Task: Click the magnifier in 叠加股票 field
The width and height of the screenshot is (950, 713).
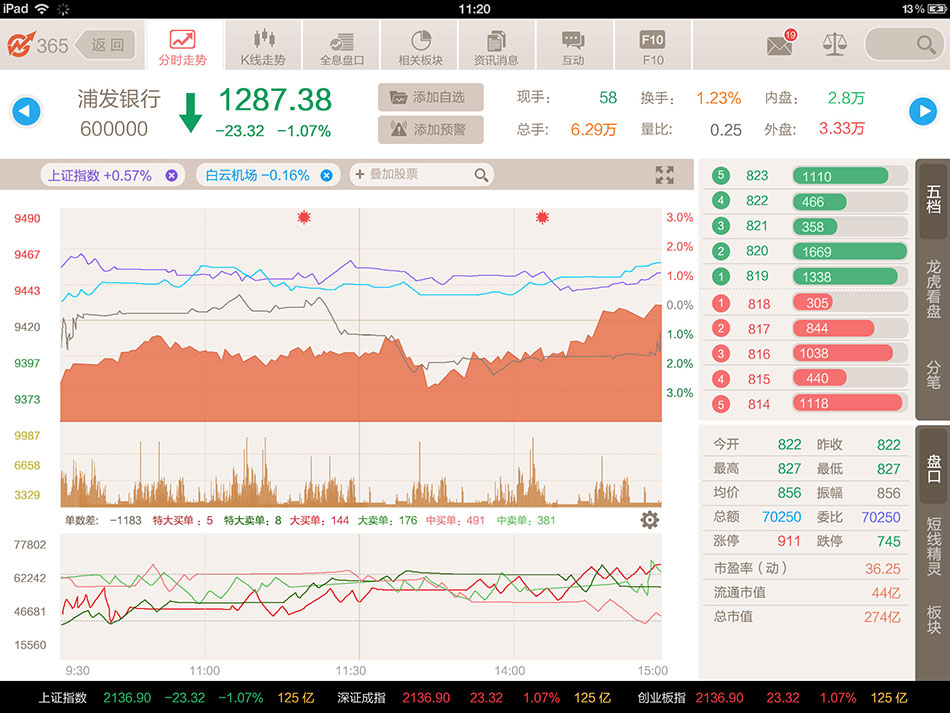Action: [x=481, y=175]
